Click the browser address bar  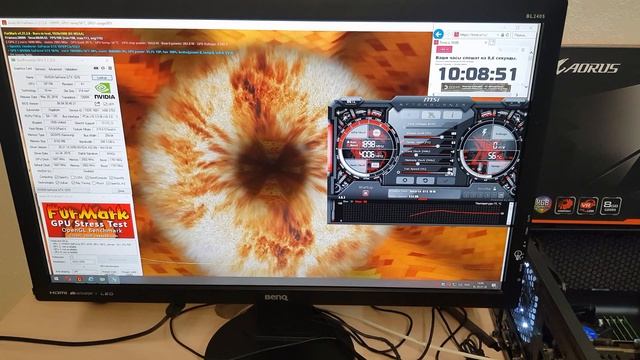pos(482,35)
